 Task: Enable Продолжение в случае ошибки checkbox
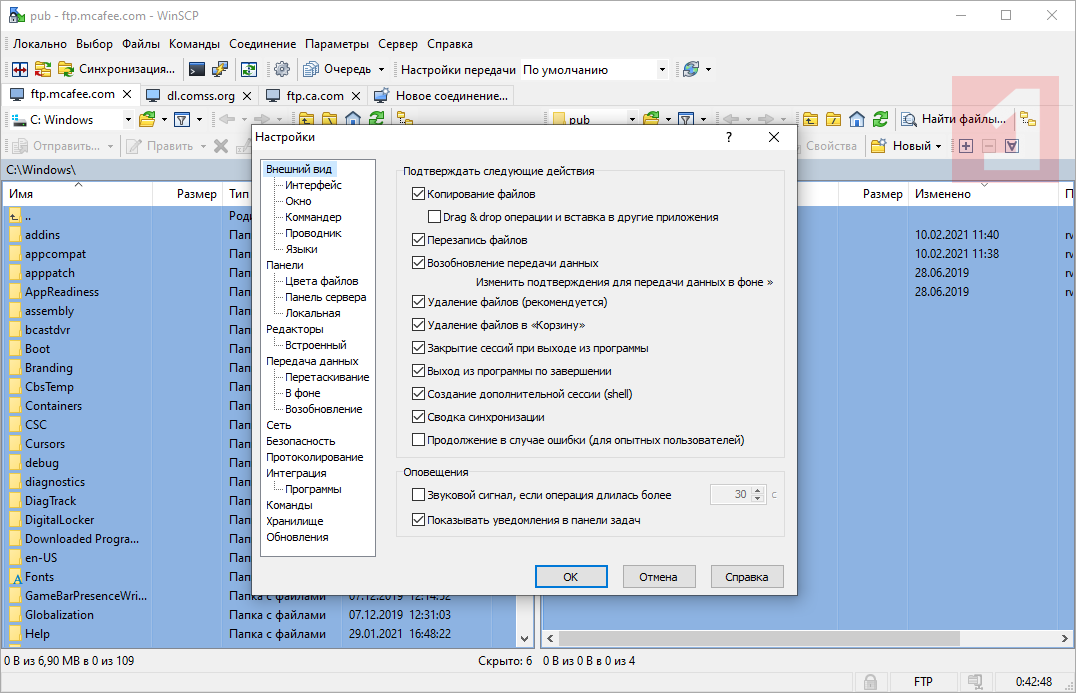point(419,440)
